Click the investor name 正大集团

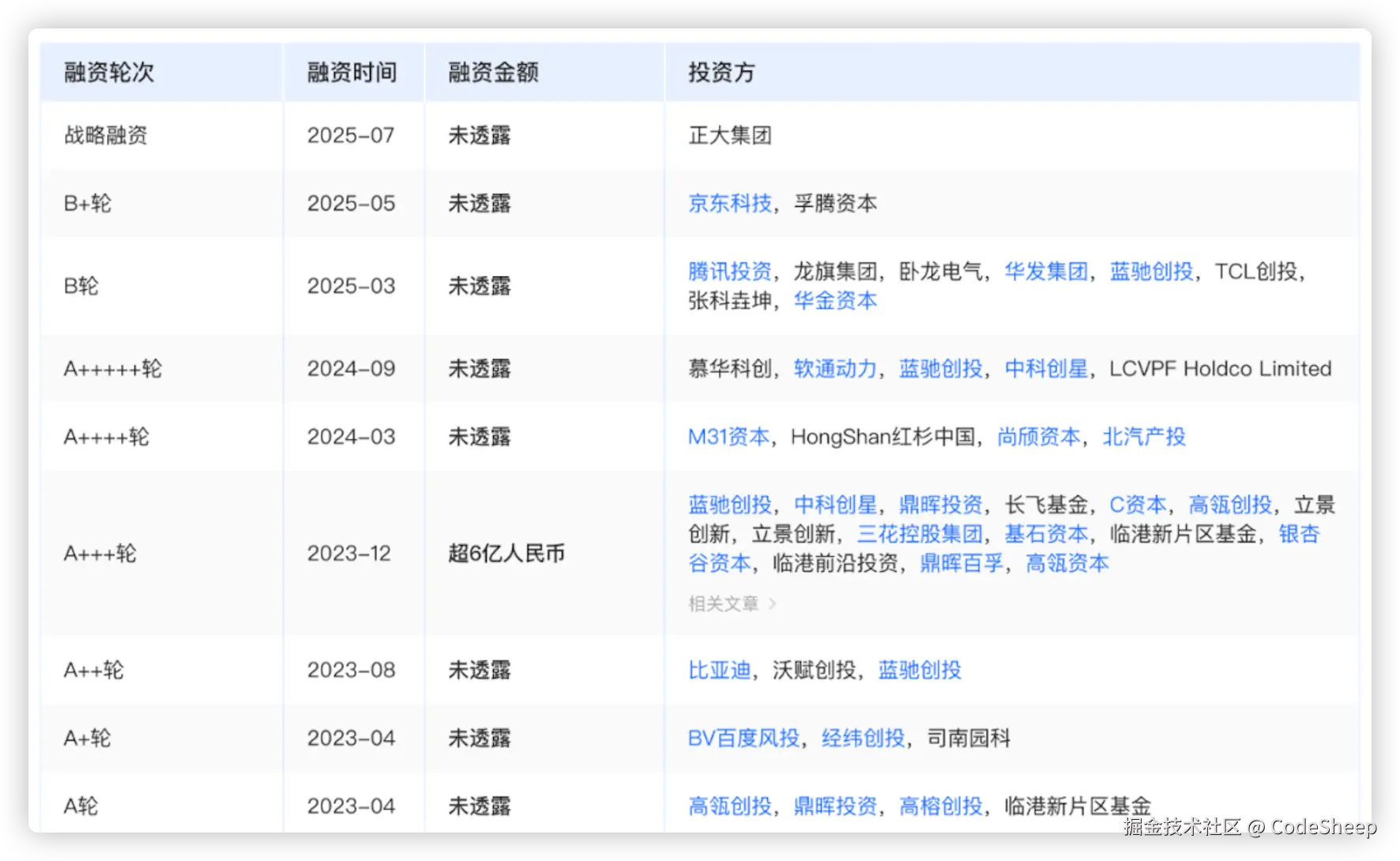(x=730, y=135)
